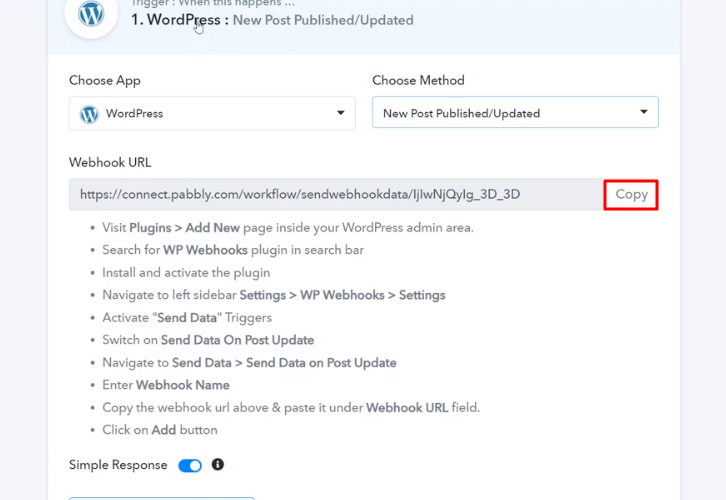
Task: Click instruction 'Switch on Send Data On Post Update'
Action: tap(208, 340)
